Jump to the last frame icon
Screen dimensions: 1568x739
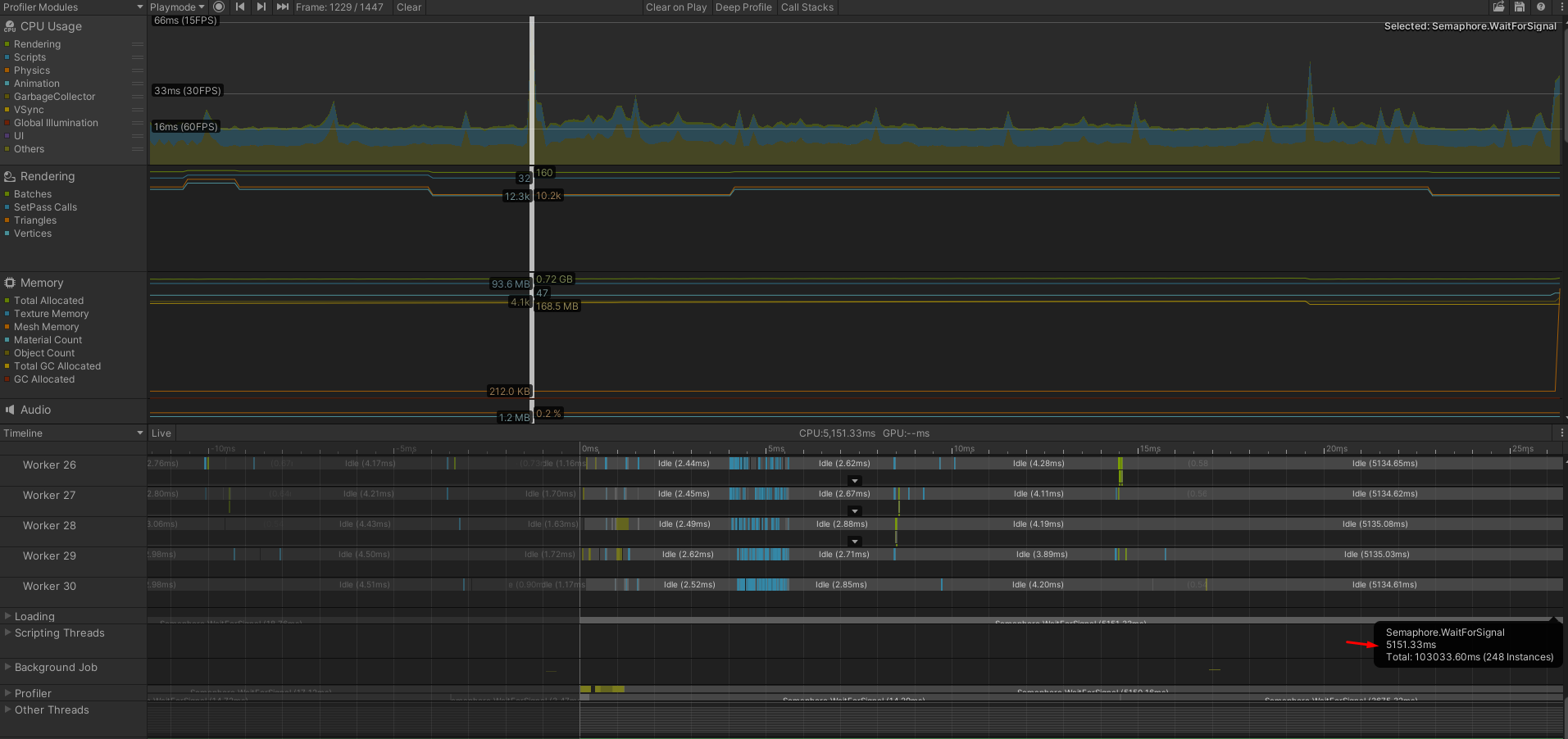(x=282, y=7)
